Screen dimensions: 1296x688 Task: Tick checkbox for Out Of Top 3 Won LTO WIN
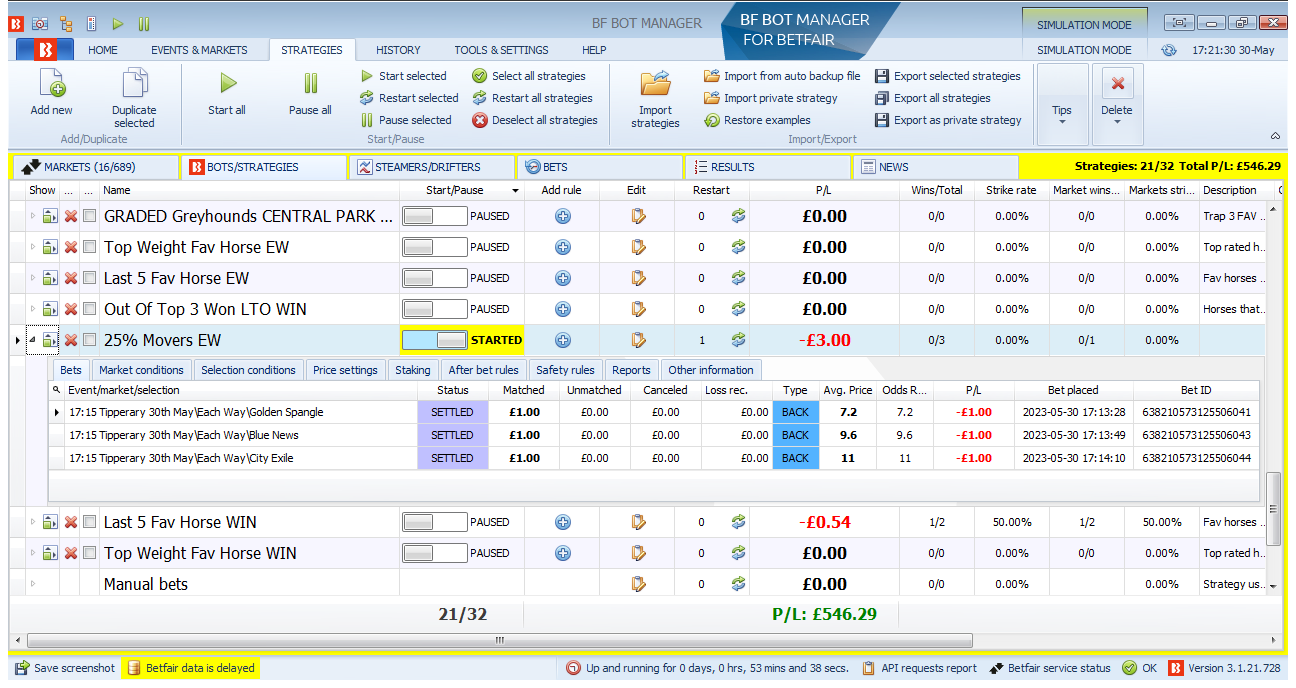click(x=90, y=309)
